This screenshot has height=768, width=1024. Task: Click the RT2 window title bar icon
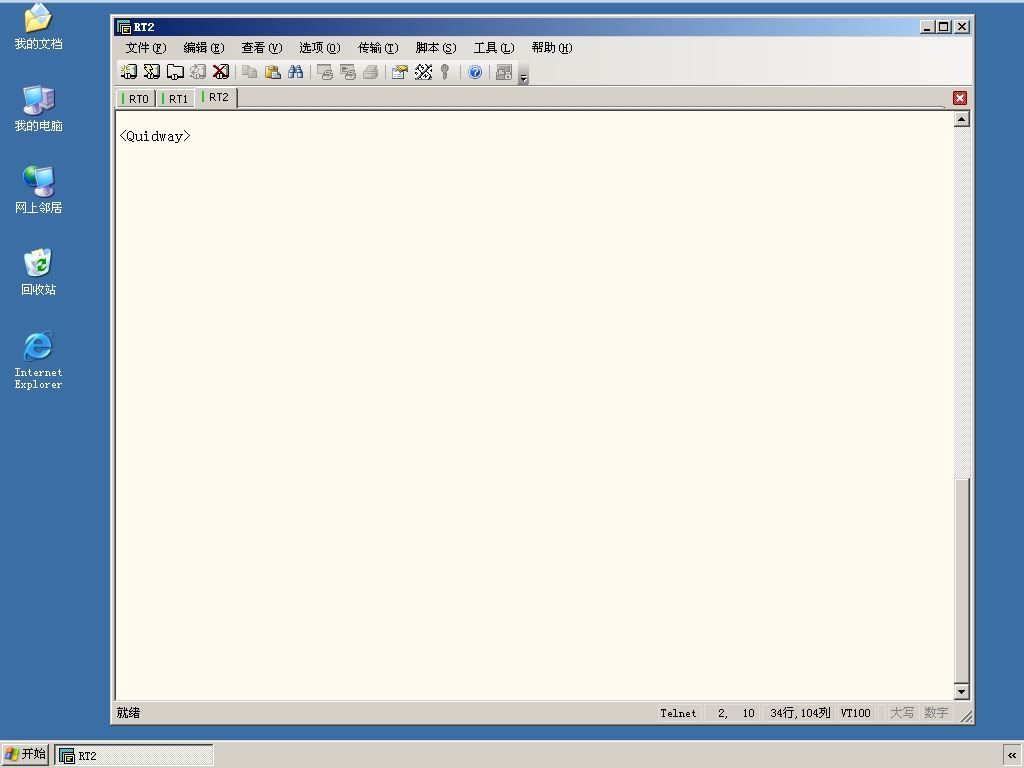(123, 27)
